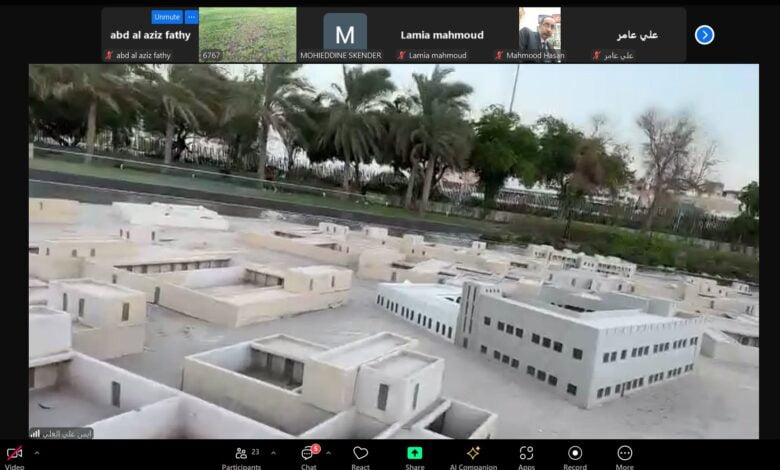Select the 6767 participant video thumbnail
Image resolution: width=780 pixels, height=470 pixels.
(x=247, y=35)
